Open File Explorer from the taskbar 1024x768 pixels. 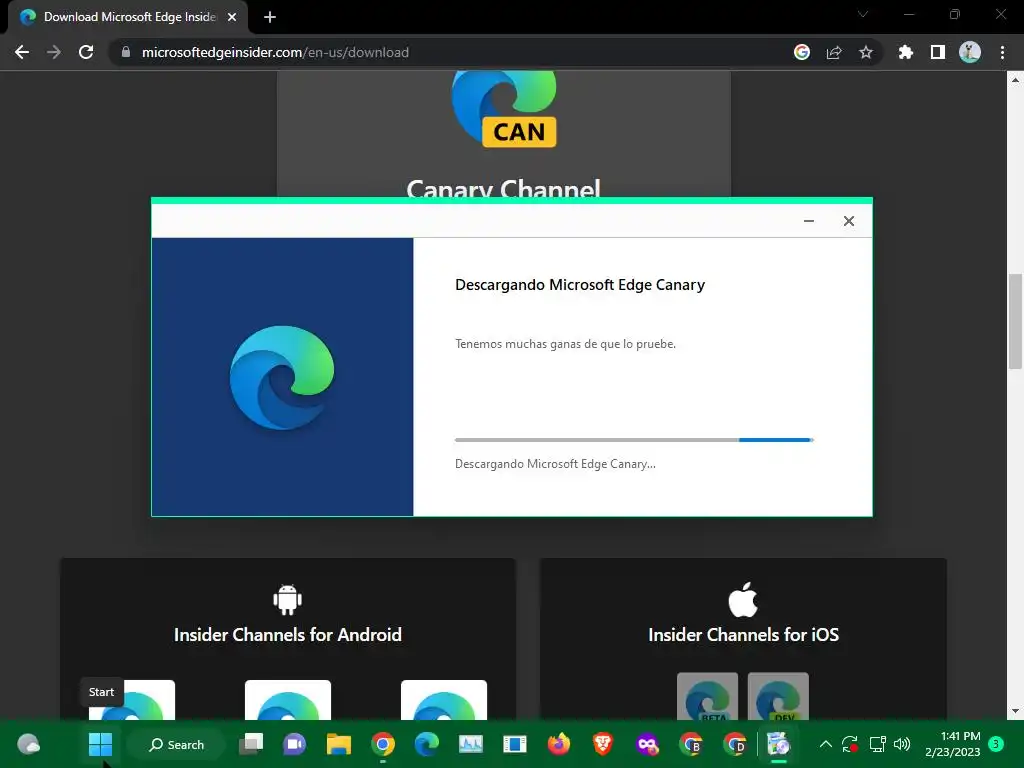click(x=339, y=744)
